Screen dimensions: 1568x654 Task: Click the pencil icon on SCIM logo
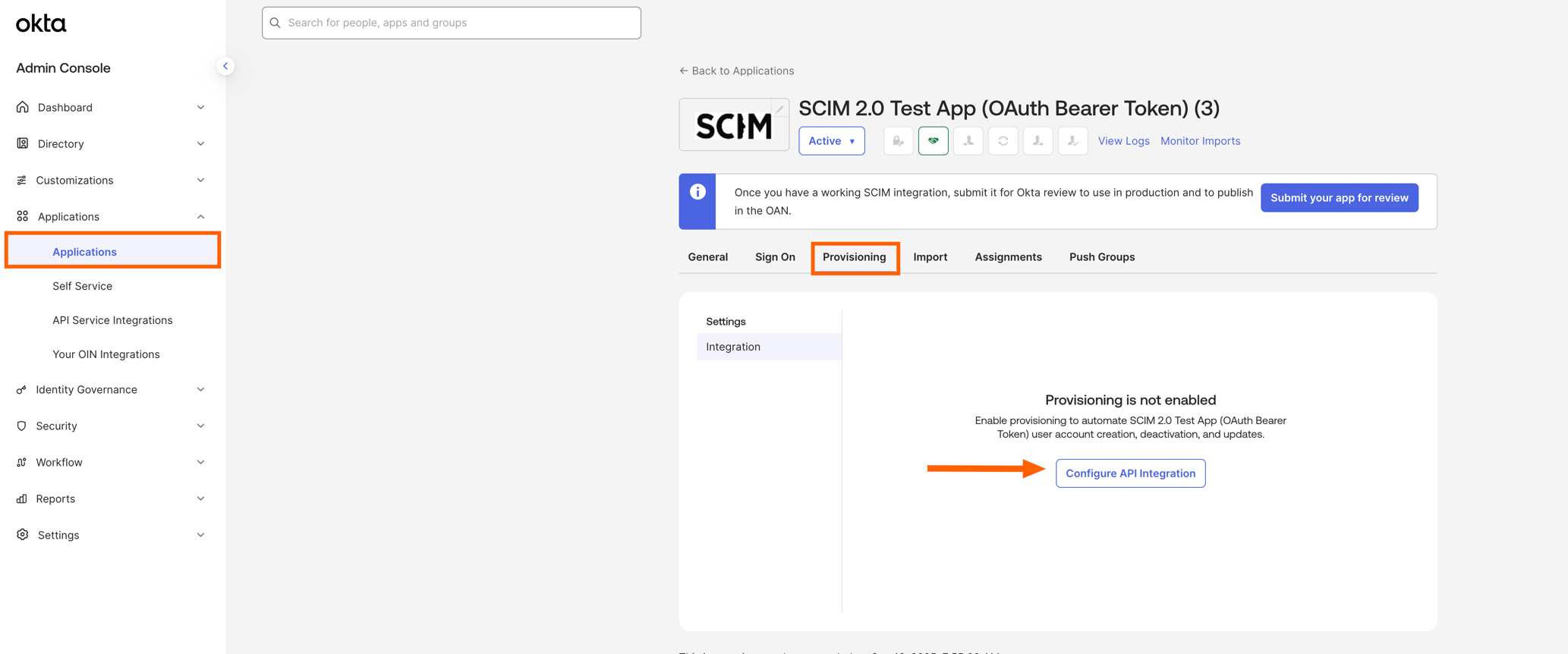tap(779, 108)
